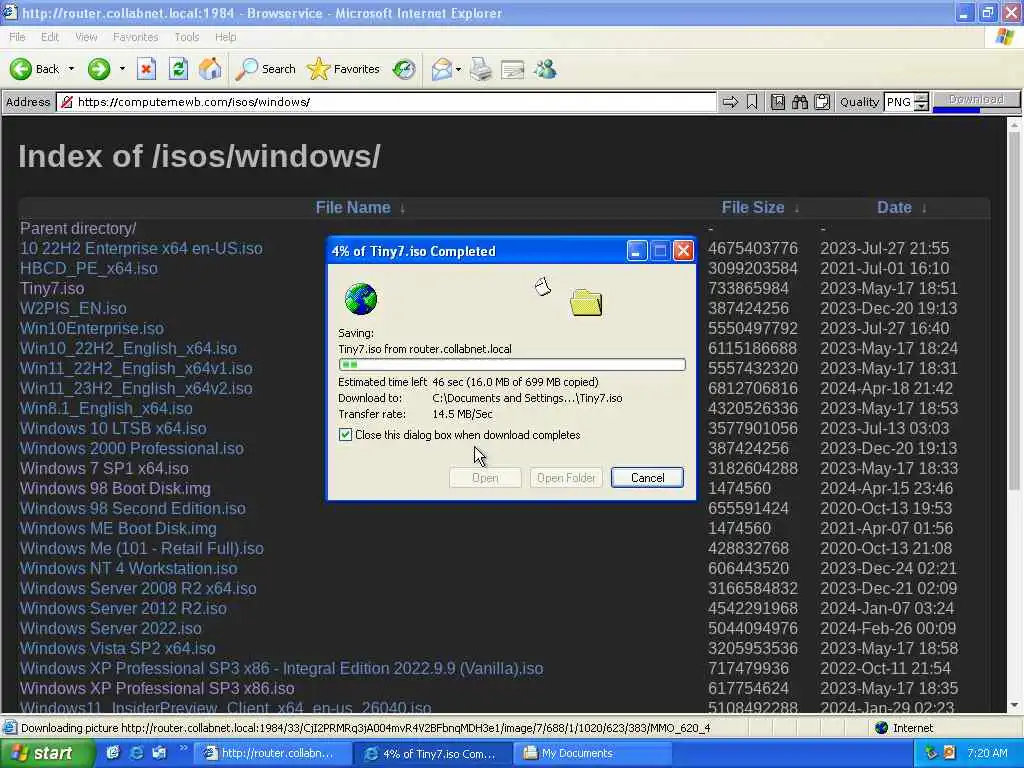Open the HBCD_PE_x64.iso link
1024x768 pixels.
click(89, 268)
